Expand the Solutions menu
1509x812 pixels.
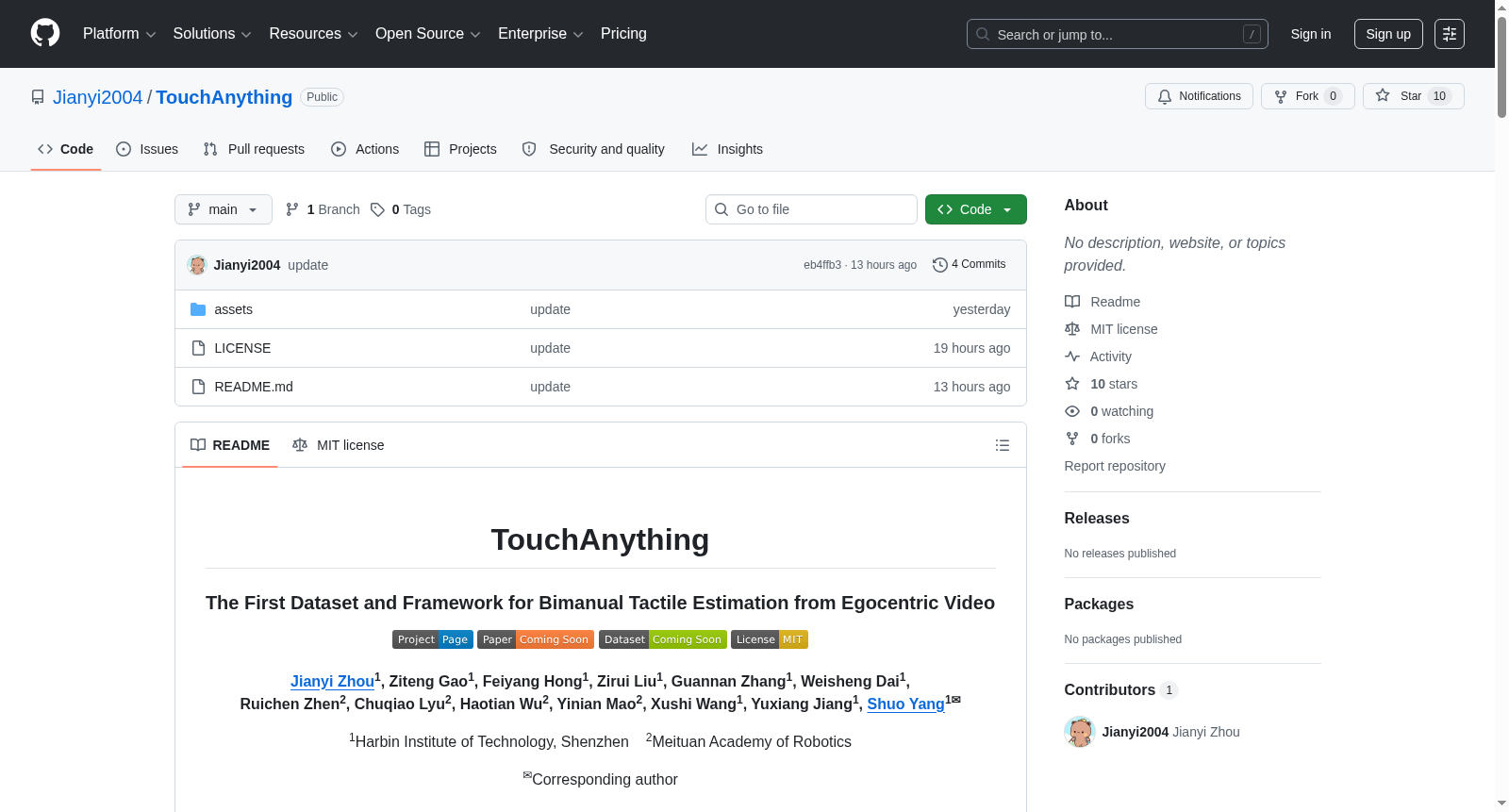[212, 34]
